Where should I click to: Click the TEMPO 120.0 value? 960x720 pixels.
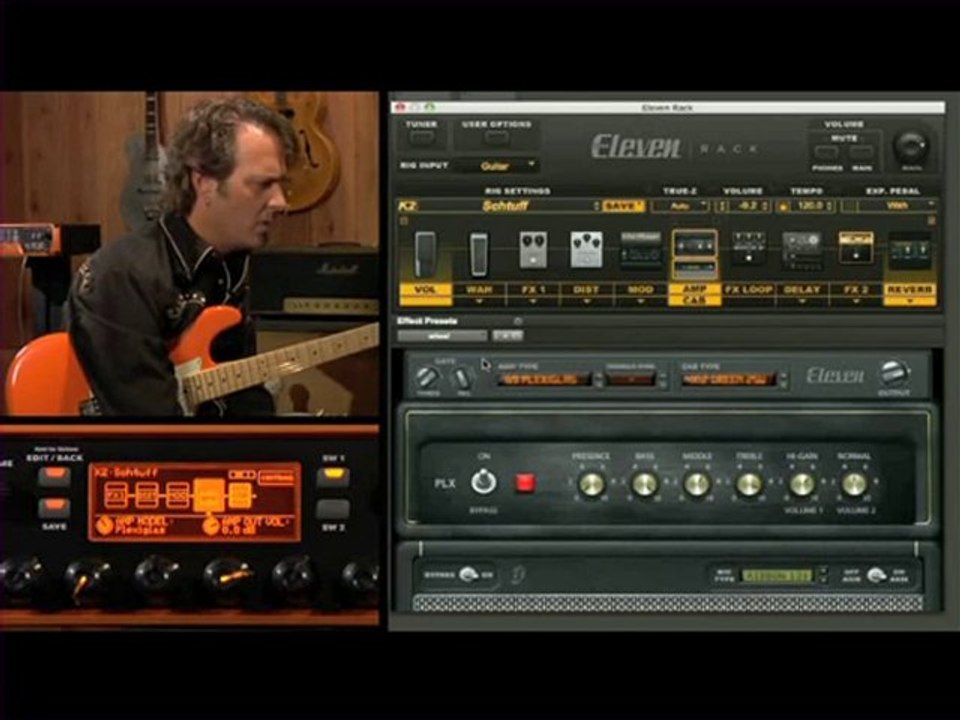pos(809,206)
